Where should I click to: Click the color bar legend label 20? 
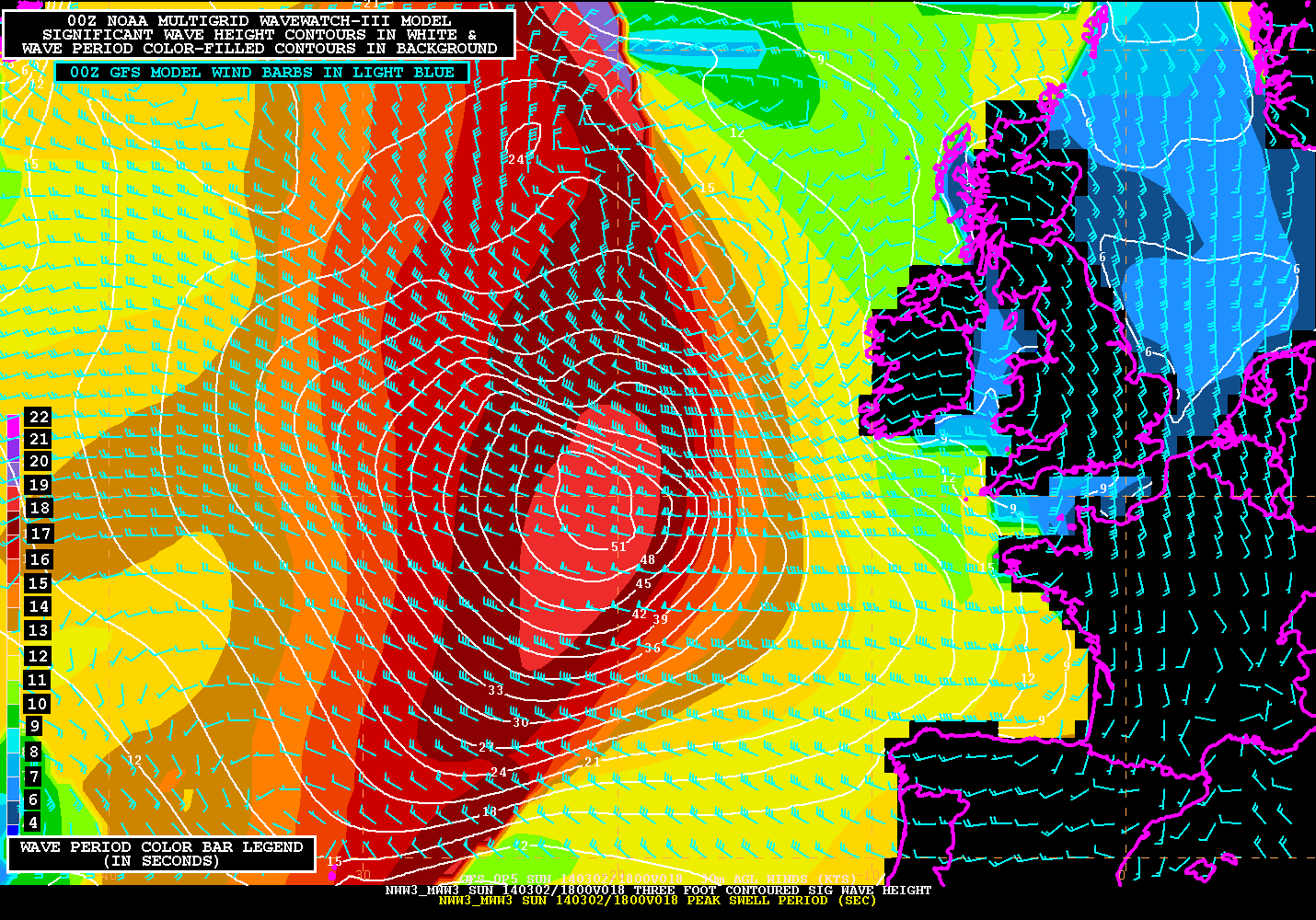click(x=39, y=461)
